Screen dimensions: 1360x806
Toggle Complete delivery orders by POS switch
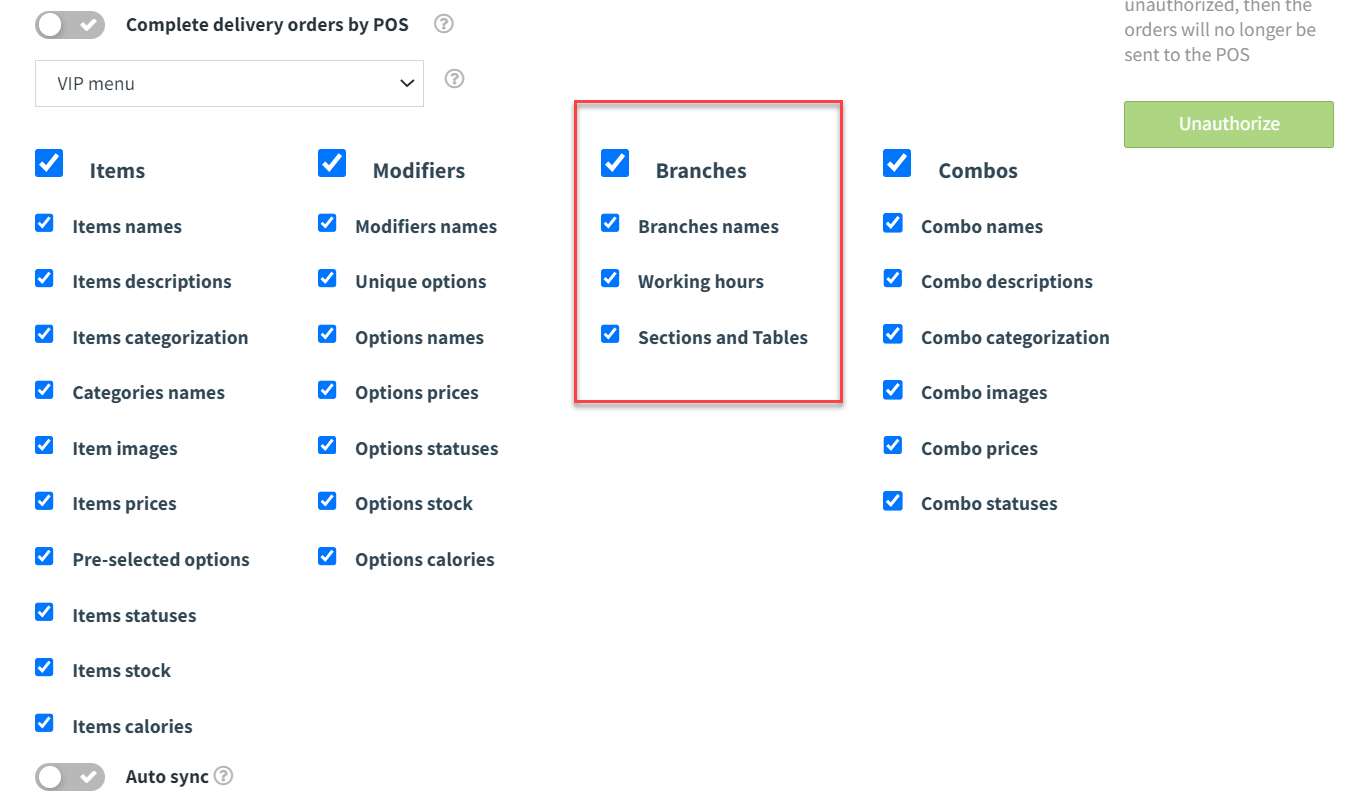[x=70, y=25]
